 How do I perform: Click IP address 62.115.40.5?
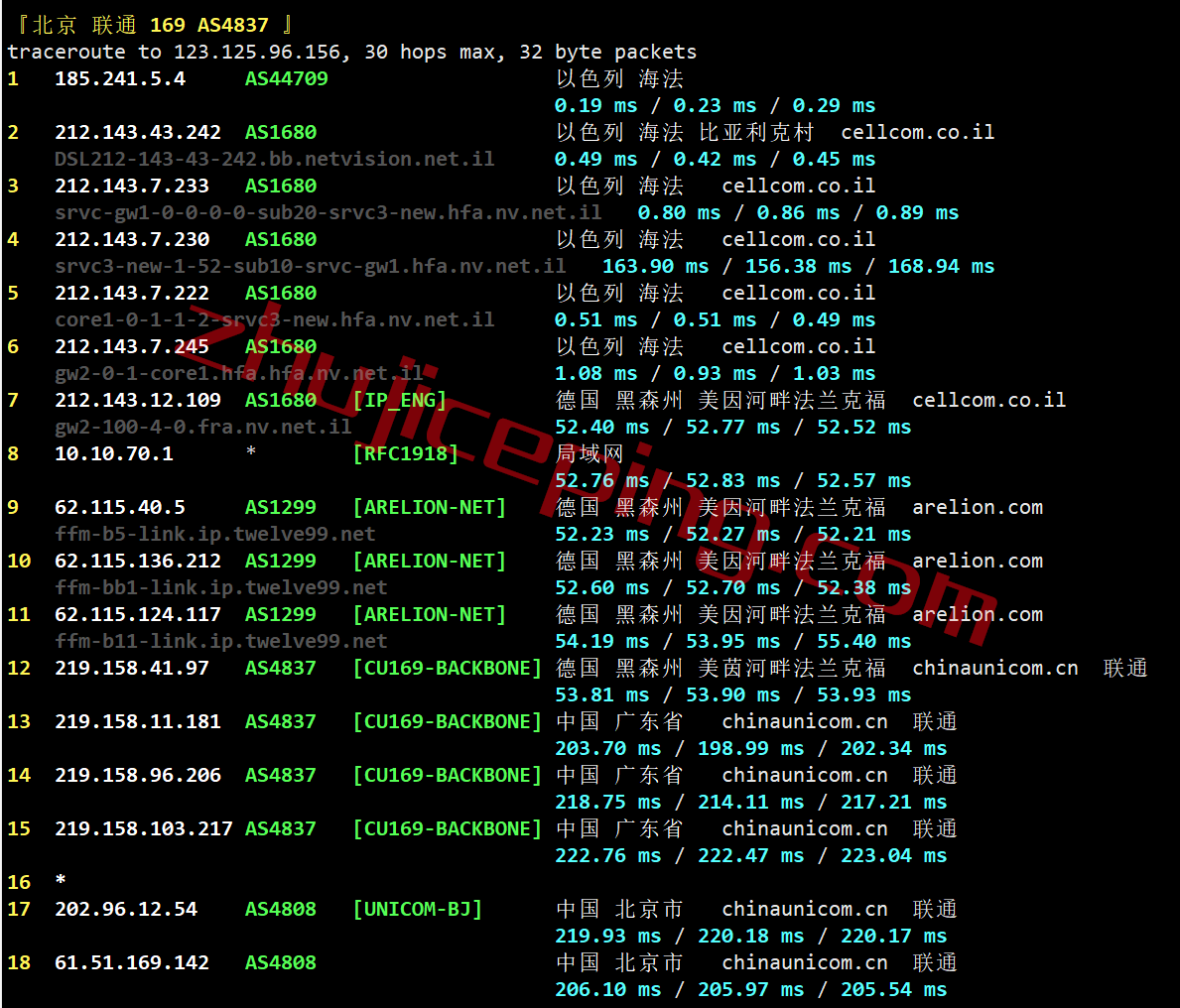pyautogui.click(x=119, y=507)
